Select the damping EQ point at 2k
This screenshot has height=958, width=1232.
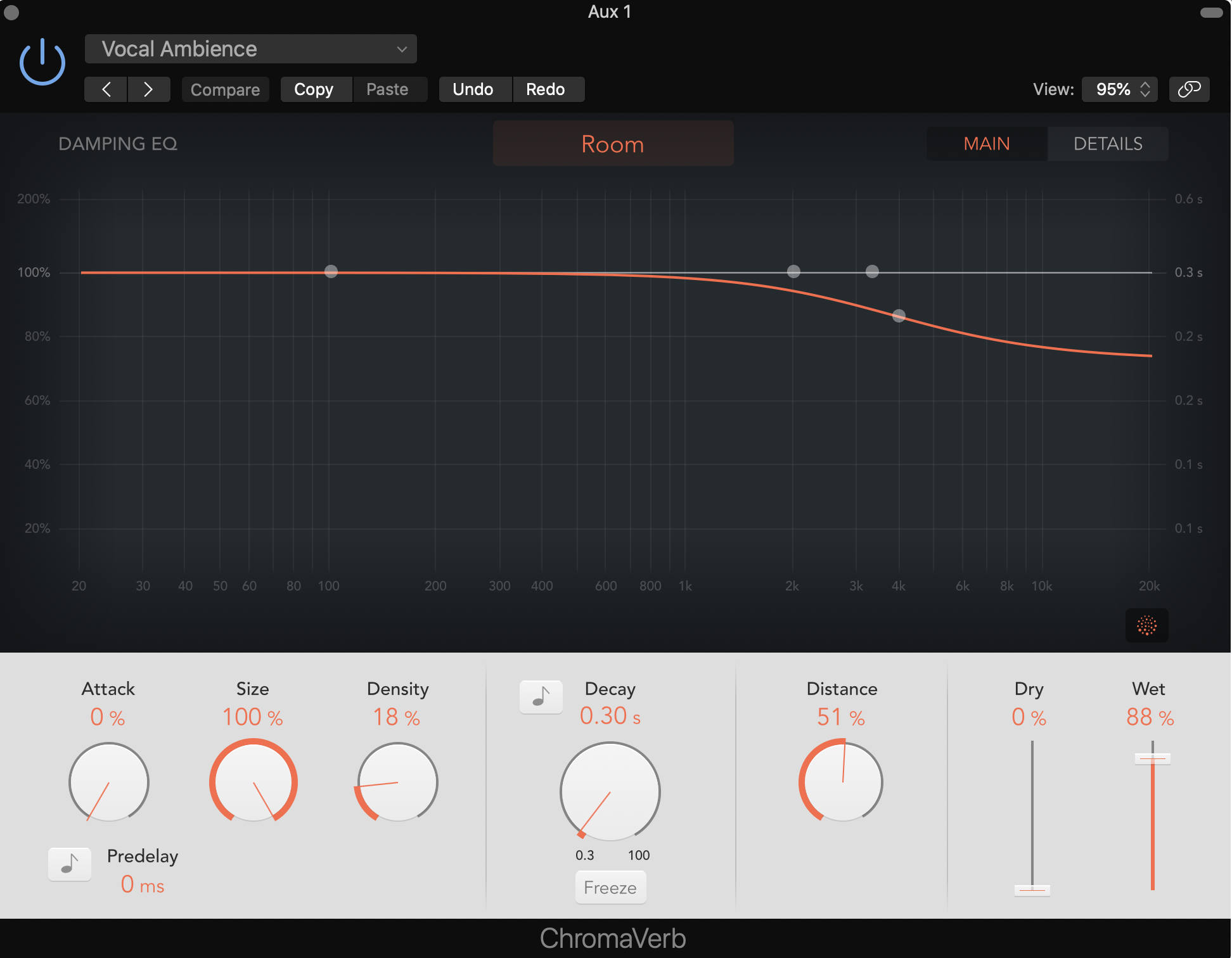(x=793, y=272)
